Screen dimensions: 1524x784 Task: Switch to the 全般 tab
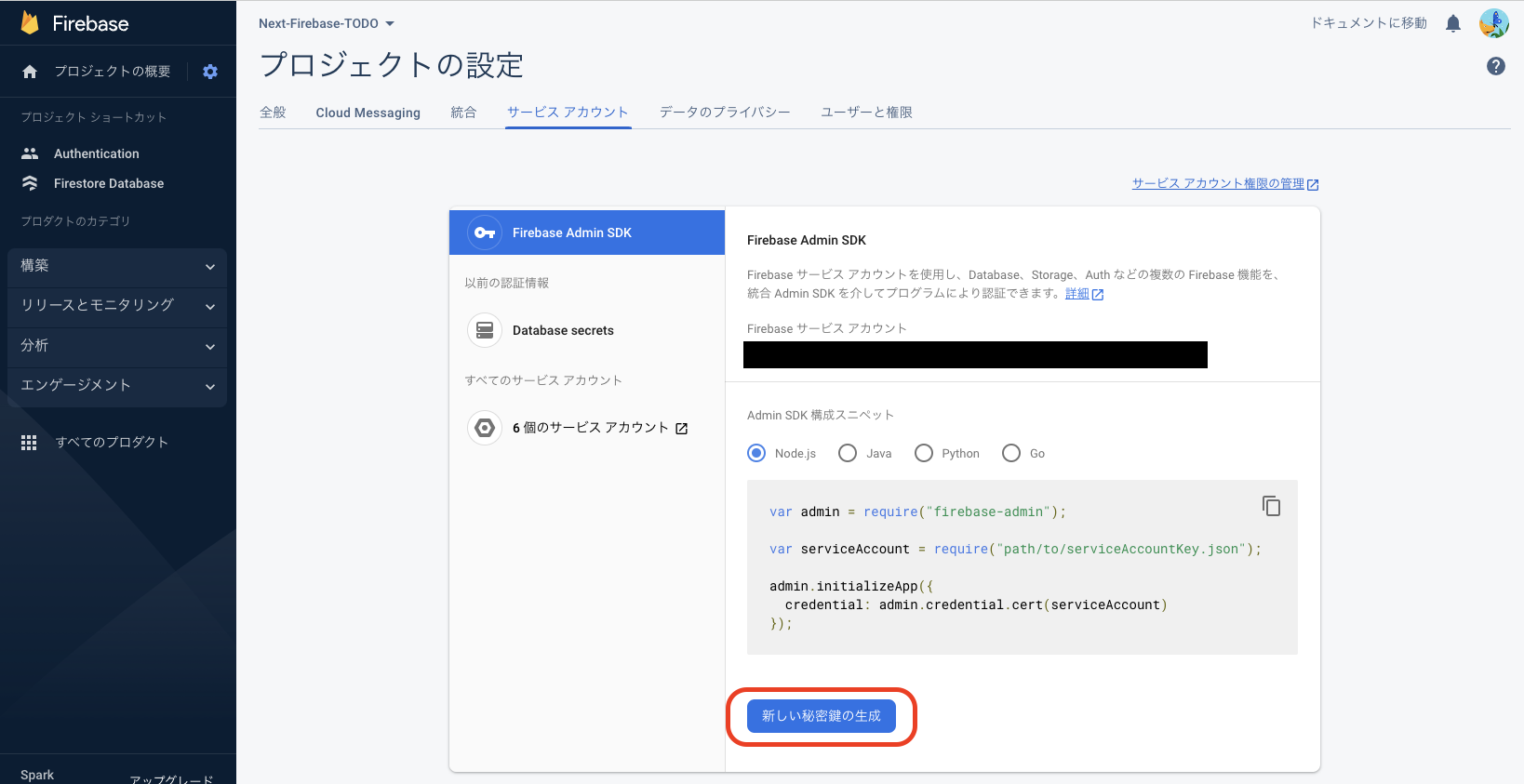point(273,113)
